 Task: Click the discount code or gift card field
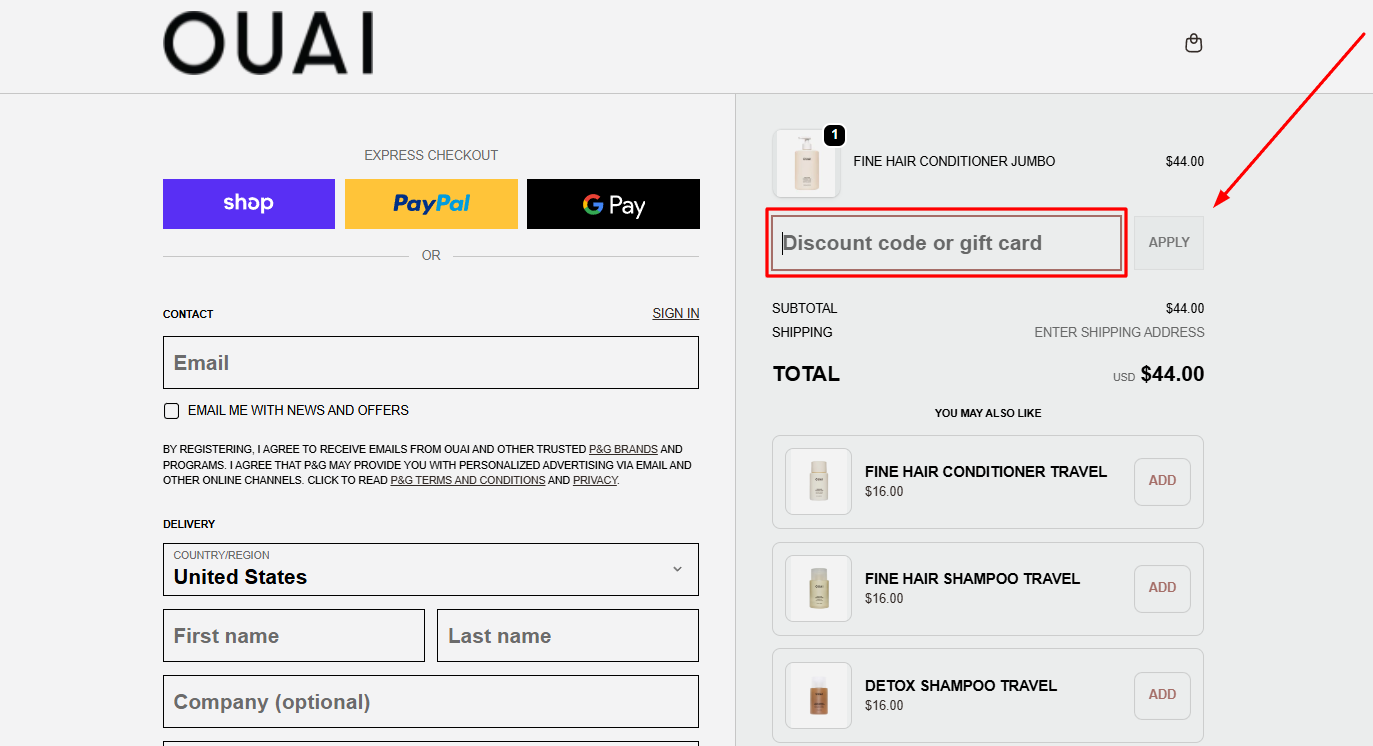(947, 243)
